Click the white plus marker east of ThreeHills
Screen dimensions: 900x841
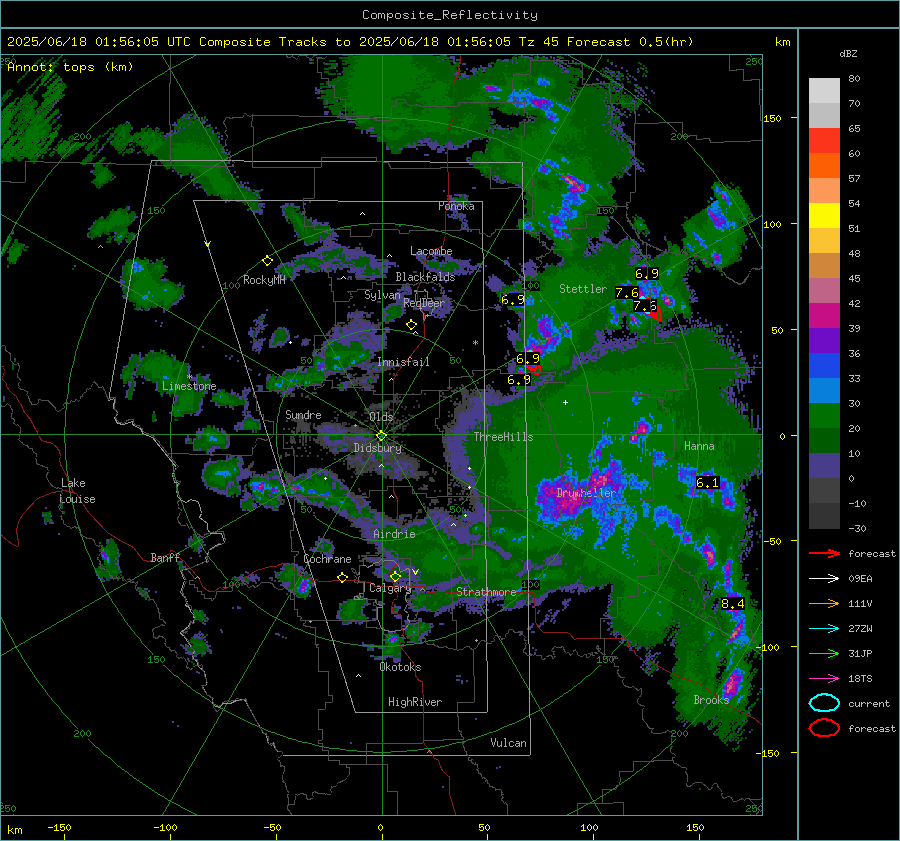pos(565,402)
